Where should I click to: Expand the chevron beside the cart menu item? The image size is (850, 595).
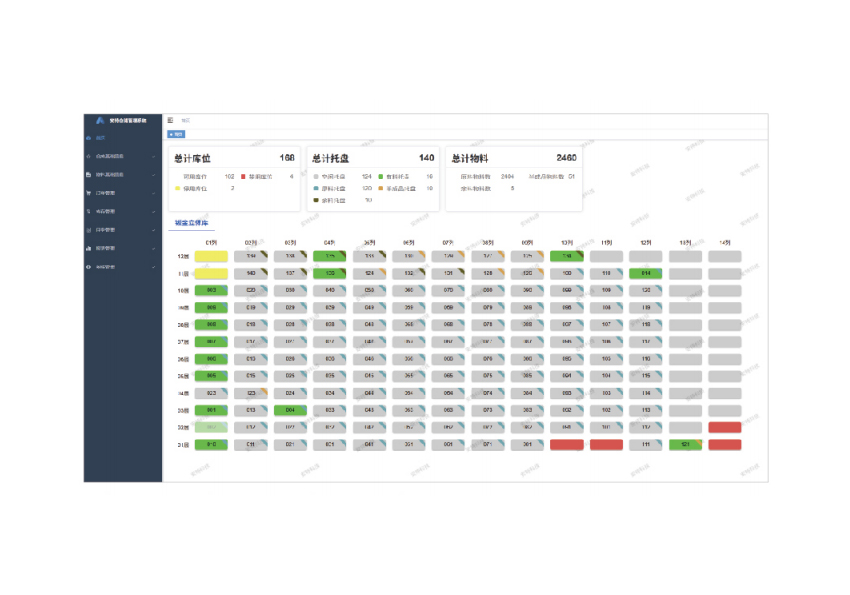click(153, 193)
